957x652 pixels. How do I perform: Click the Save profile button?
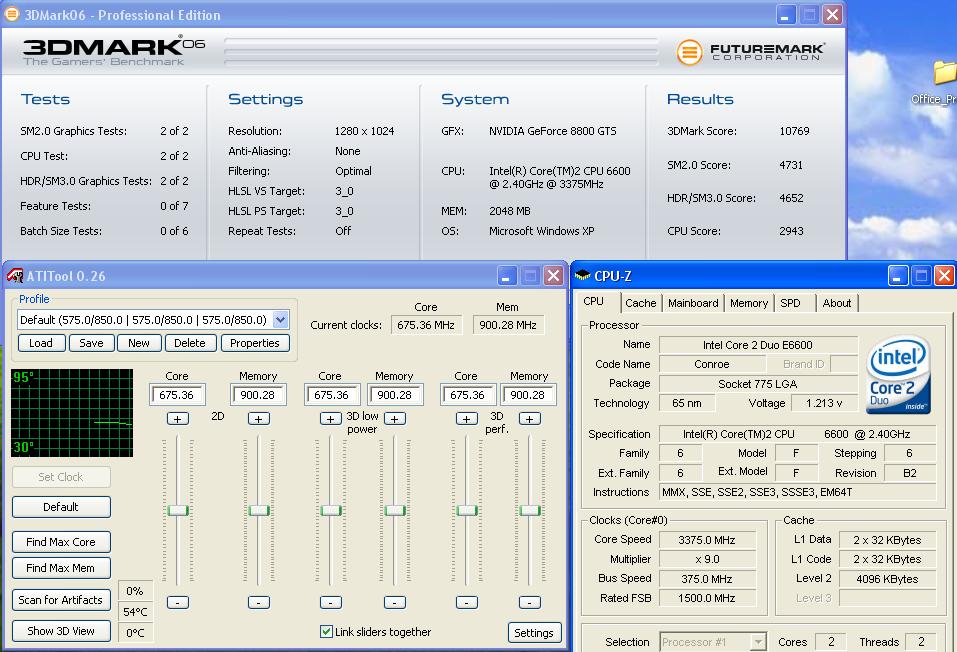[92, 343]
